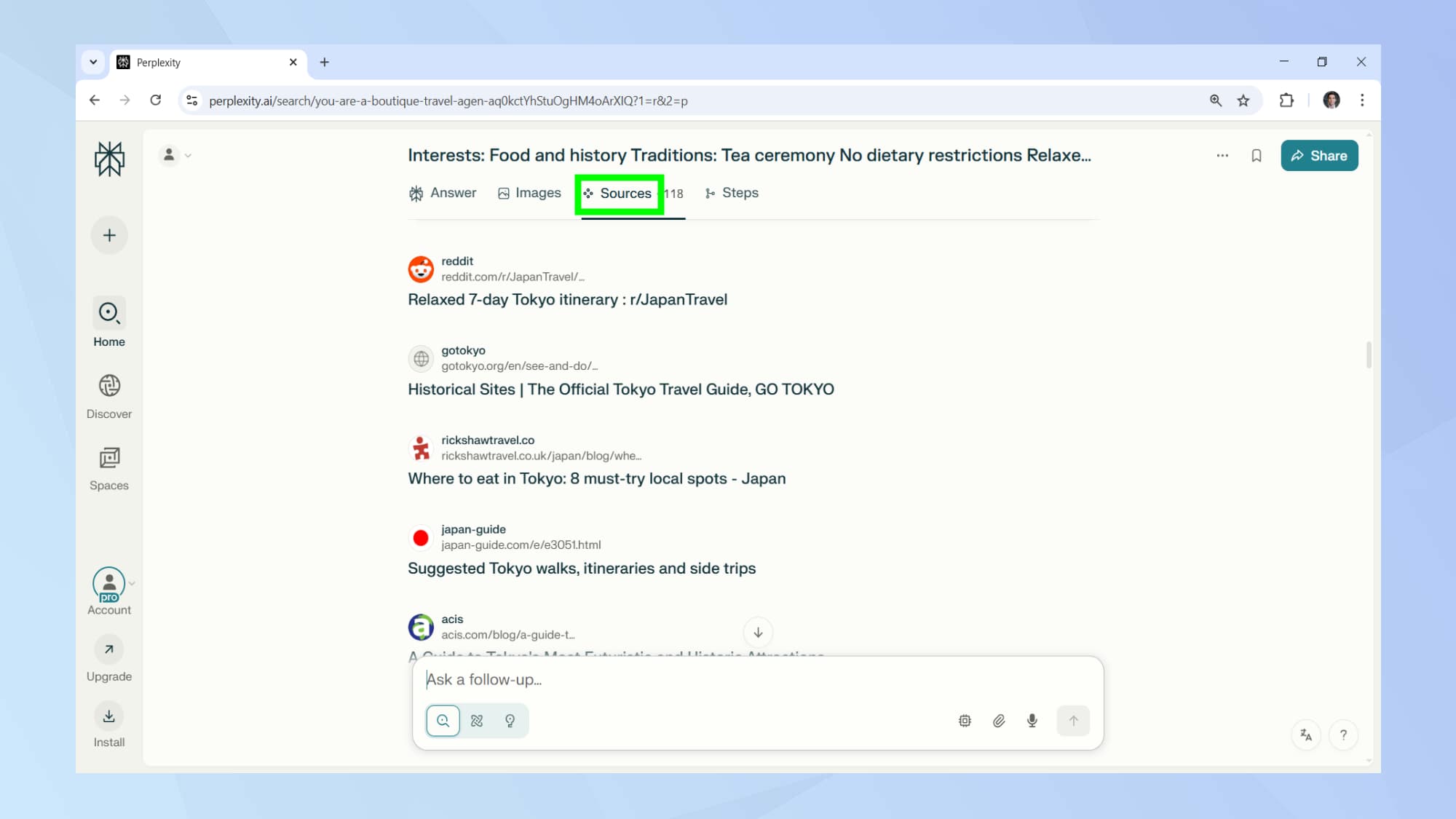Select the Search mode toggle
Viewport: 1456px width, 819px height.
pyautogui.click(x=443, y=721)
